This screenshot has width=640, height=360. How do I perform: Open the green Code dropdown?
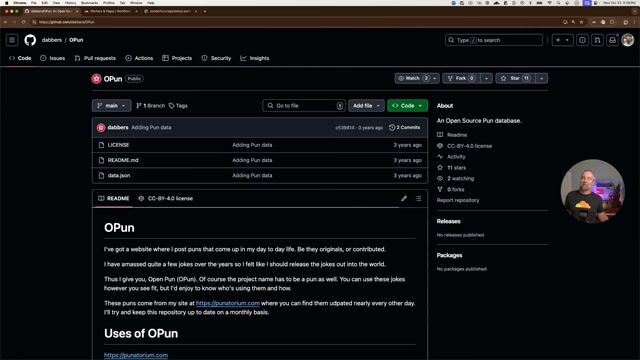[x=407, y=106]
